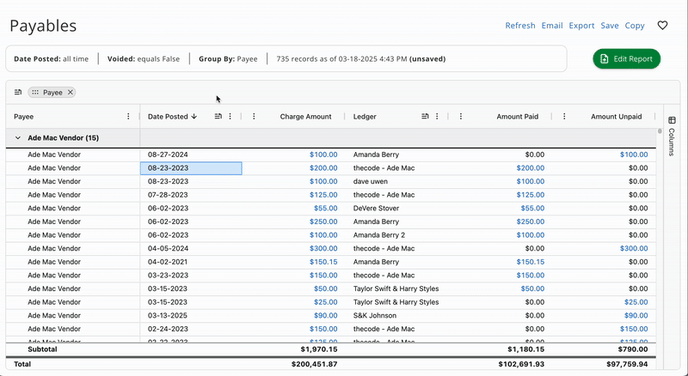Screen dimensions: 688x376
Task: Click the 07-28-2023 date cell
Action: point(168,195)
